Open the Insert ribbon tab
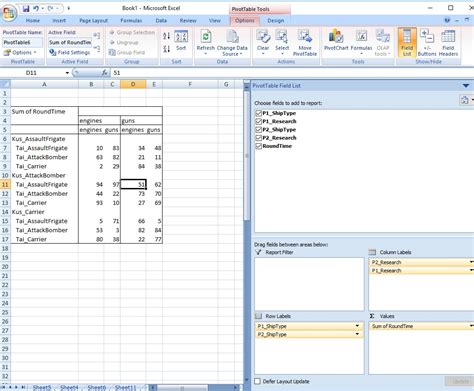 point(59,21)
